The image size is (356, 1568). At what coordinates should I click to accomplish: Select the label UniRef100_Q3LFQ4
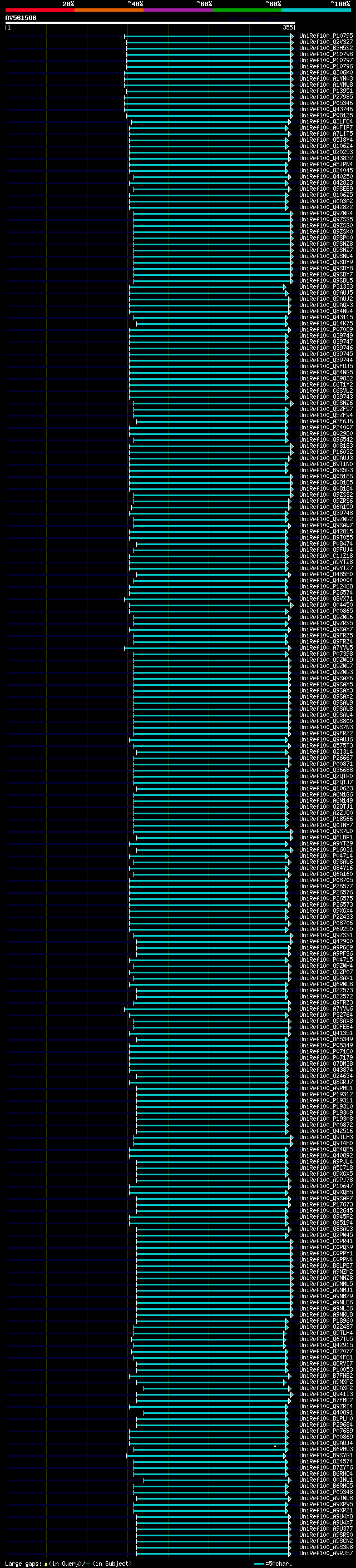click(325, 121)
